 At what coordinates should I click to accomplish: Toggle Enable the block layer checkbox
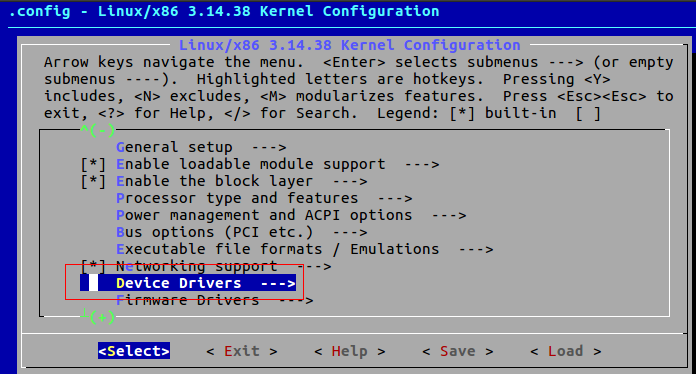tap(93, 181)
